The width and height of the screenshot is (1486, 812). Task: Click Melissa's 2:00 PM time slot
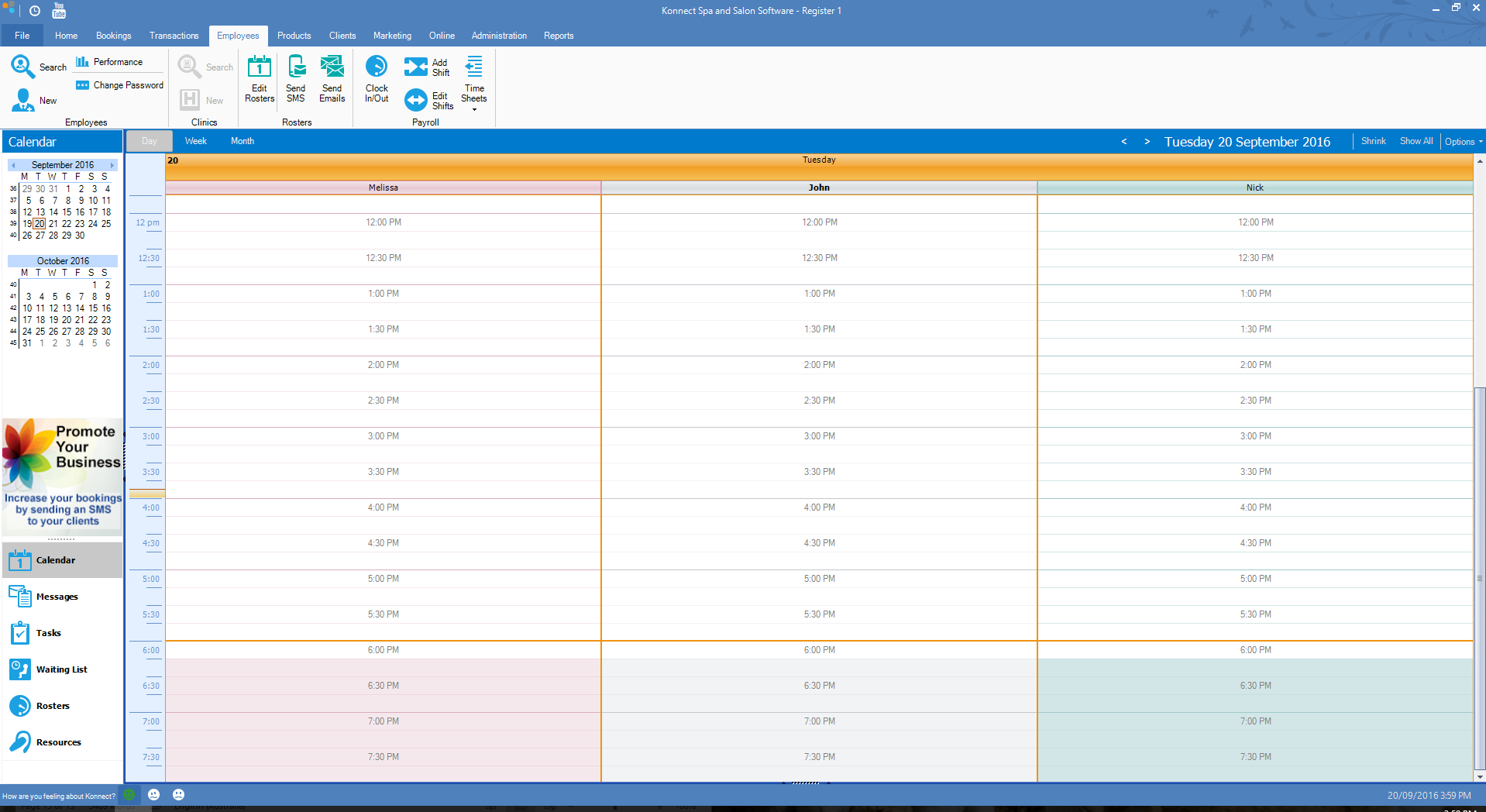click(x=384, y=365)
